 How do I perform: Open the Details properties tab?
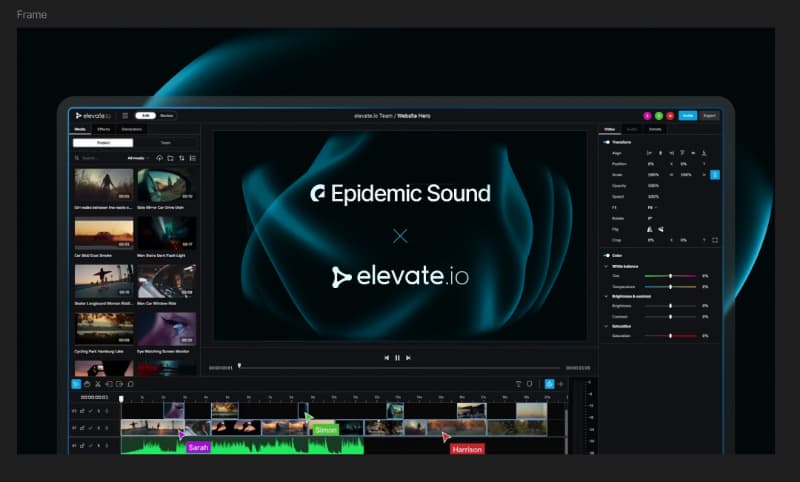[x=655, y=130]
